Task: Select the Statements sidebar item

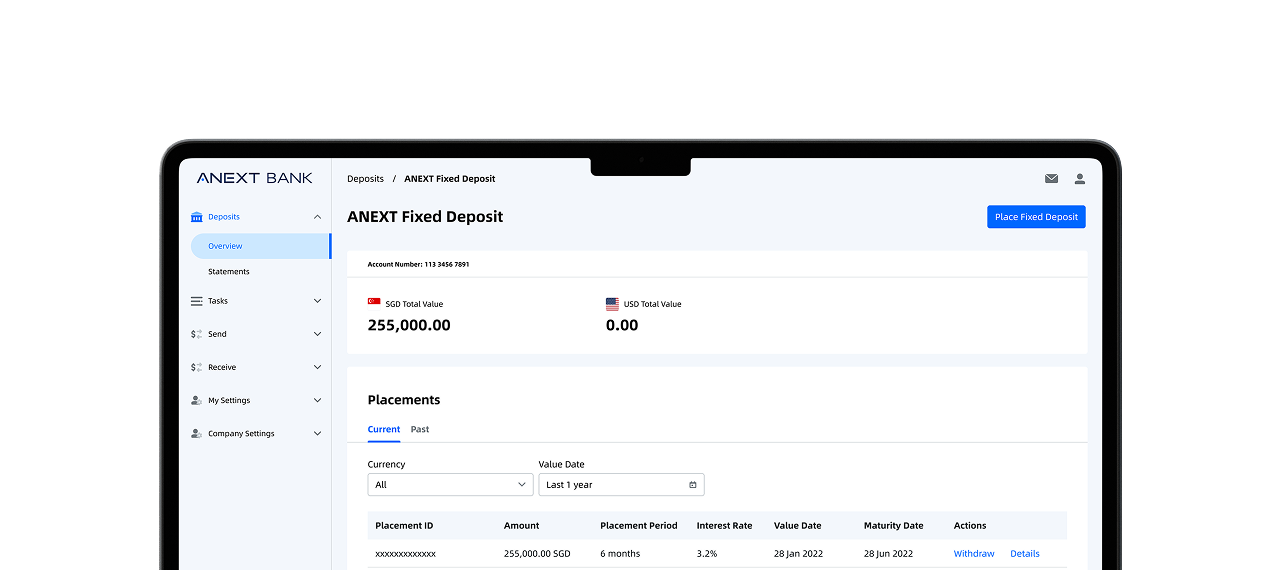Action: pyautogui.click(x=229, y=272)
